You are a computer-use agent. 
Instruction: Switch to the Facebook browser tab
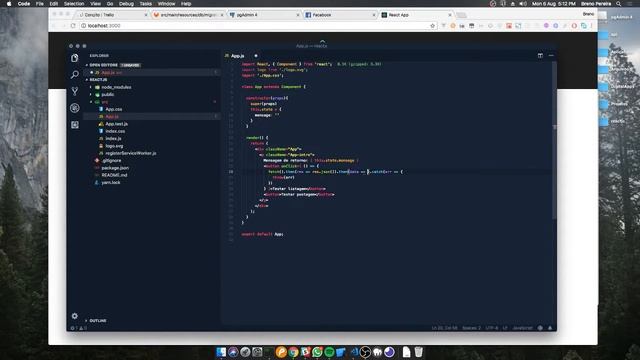pos(340,15)
